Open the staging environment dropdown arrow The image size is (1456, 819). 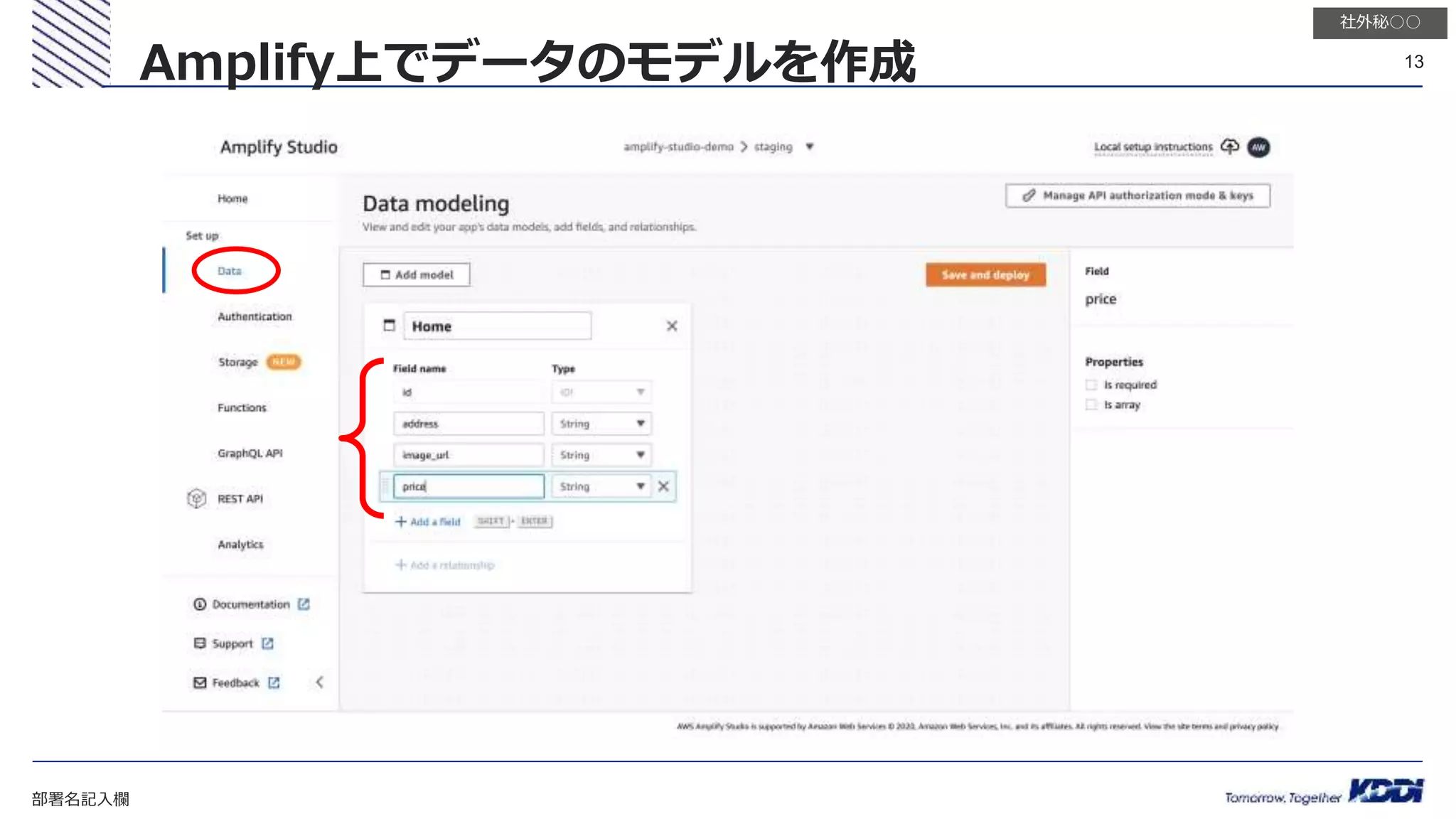point(809,146)
